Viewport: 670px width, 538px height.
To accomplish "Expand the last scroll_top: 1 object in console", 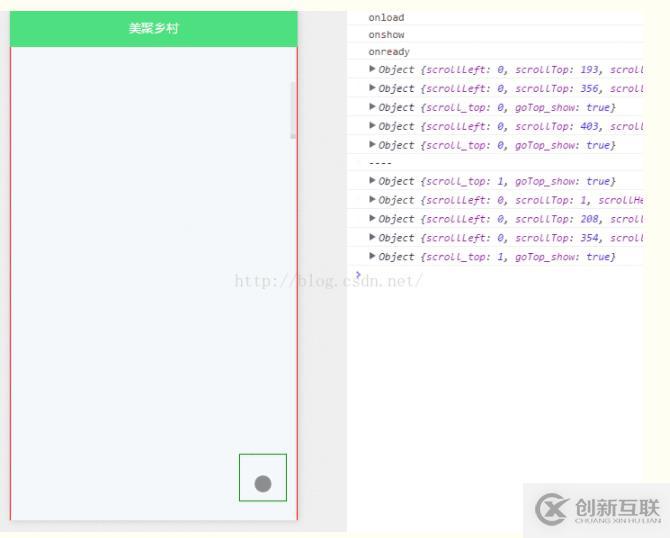I will 373,256.
